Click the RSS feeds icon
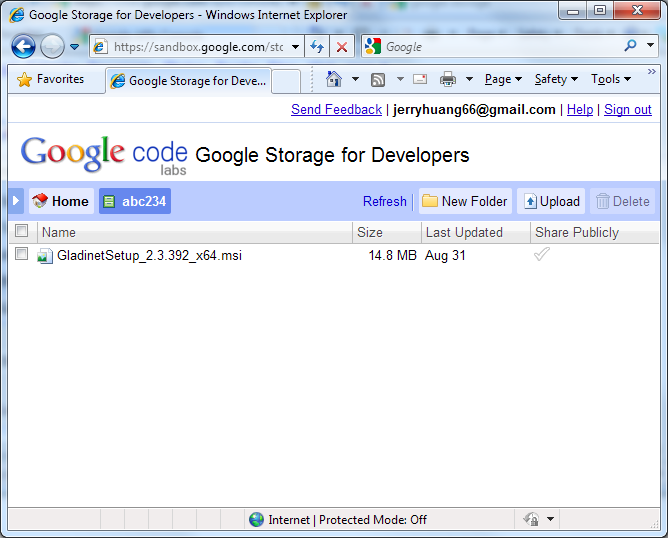The height and width of the screenshot is (538, 668). pos(378,80)
